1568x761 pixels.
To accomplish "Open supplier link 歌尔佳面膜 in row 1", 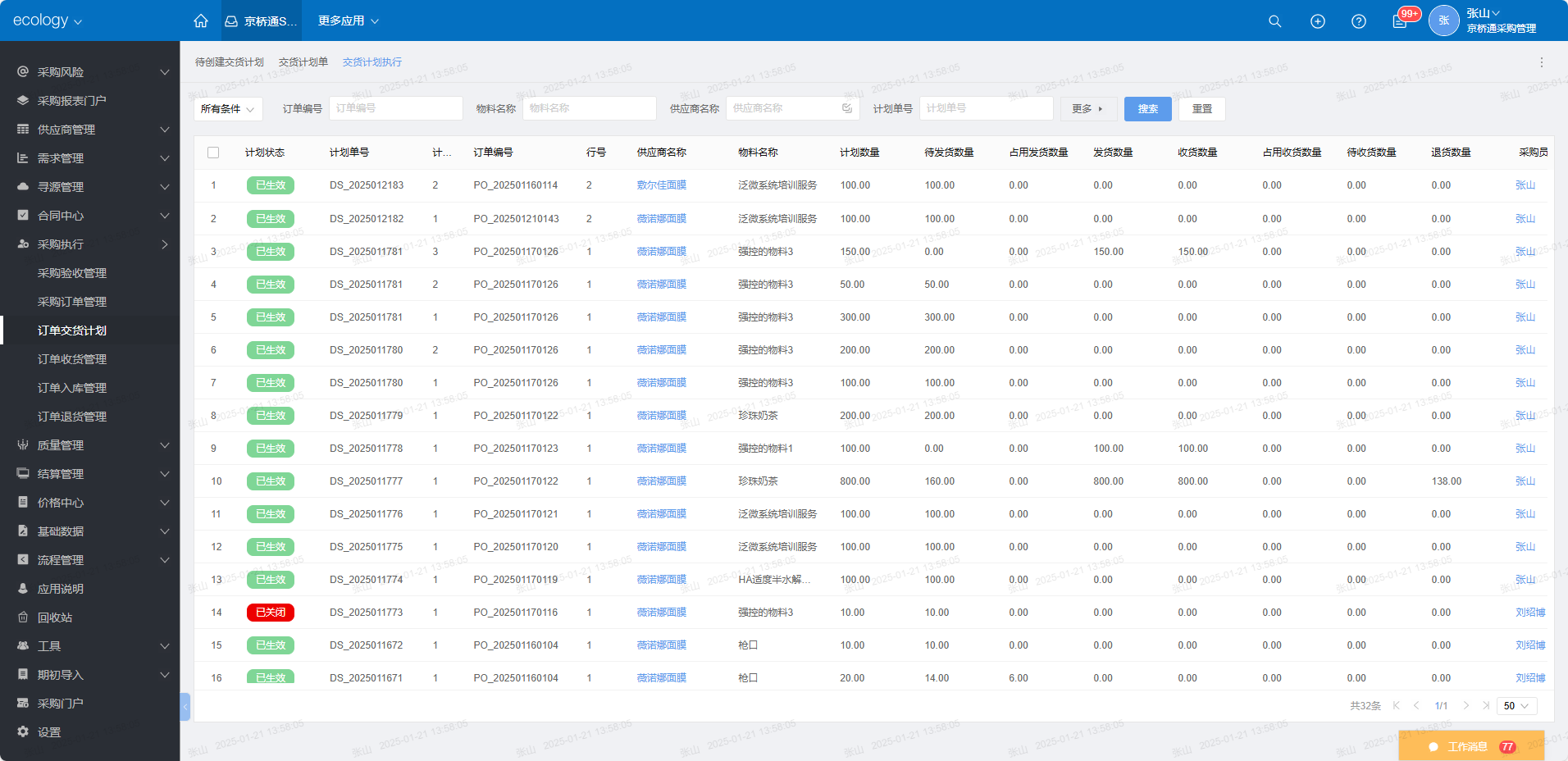I will (x=662, y=185).
